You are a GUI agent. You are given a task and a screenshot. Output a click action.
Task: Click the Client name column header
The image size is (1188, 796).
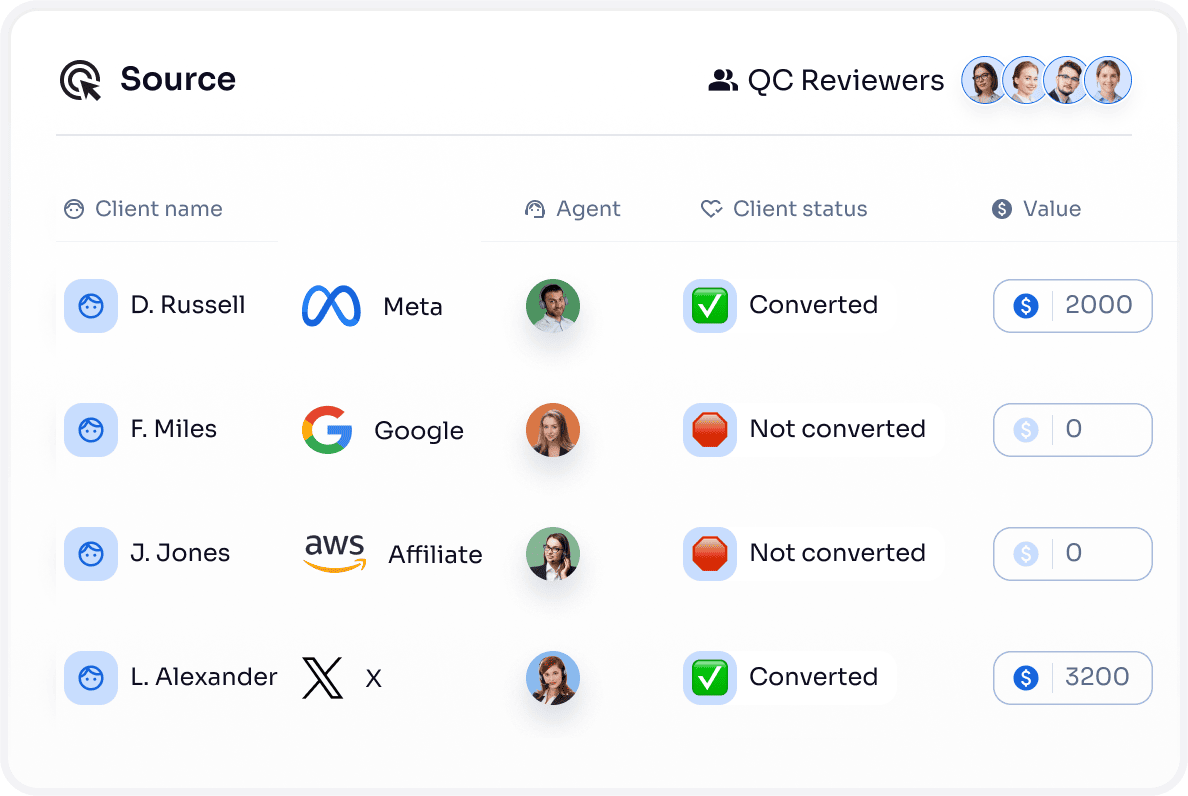(158, 209)
